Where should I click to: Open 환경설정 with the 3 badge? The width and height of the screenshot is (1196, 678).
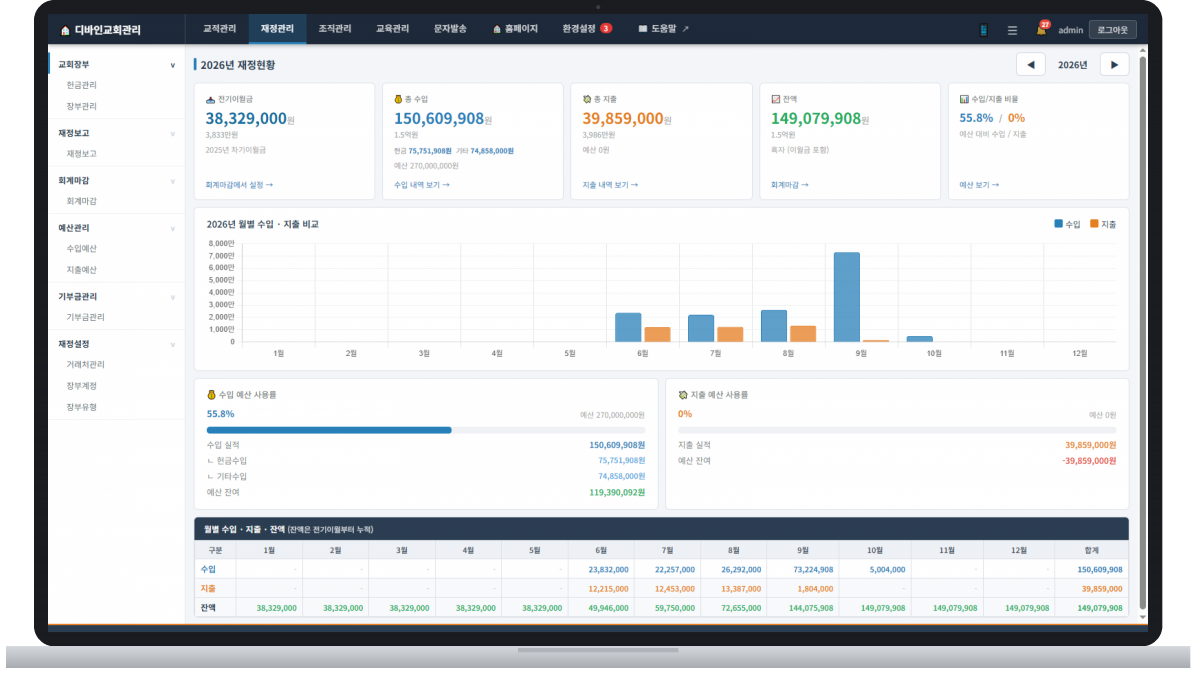pos(587,29)
